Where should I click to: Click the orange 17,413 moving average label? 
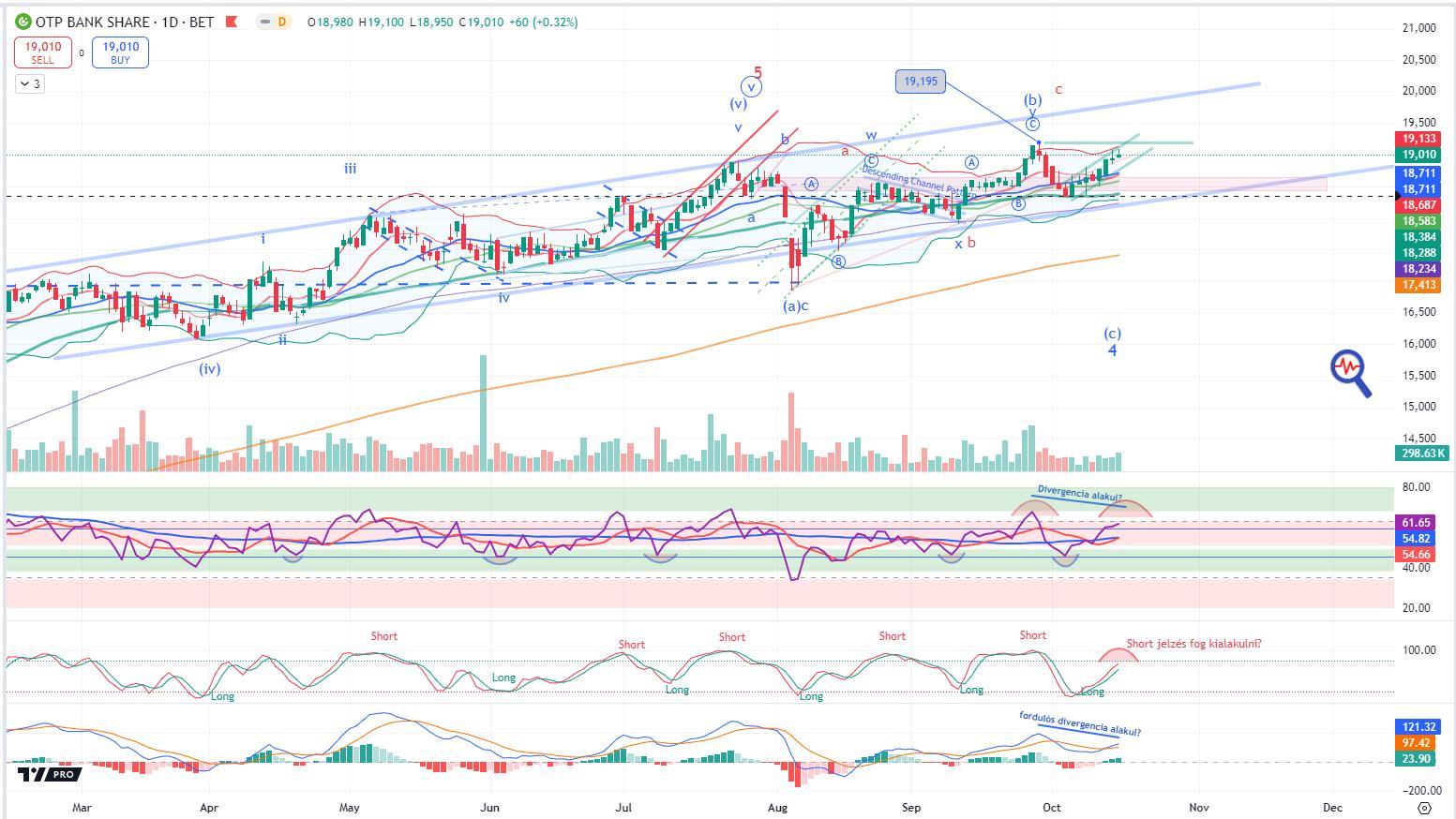(1419, 284)
